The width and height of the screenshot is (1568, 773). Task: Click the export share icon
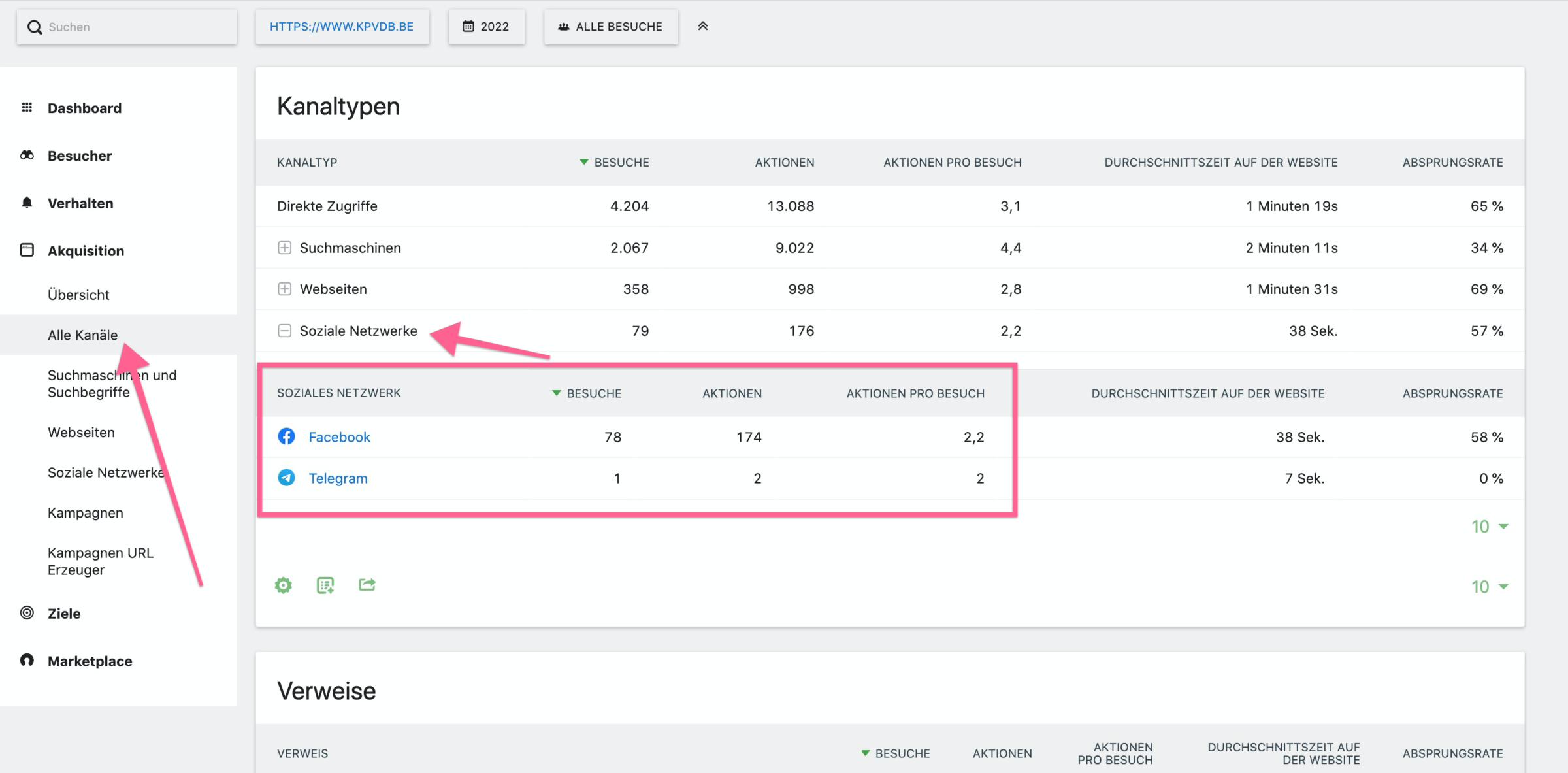[x=367, y=584]
